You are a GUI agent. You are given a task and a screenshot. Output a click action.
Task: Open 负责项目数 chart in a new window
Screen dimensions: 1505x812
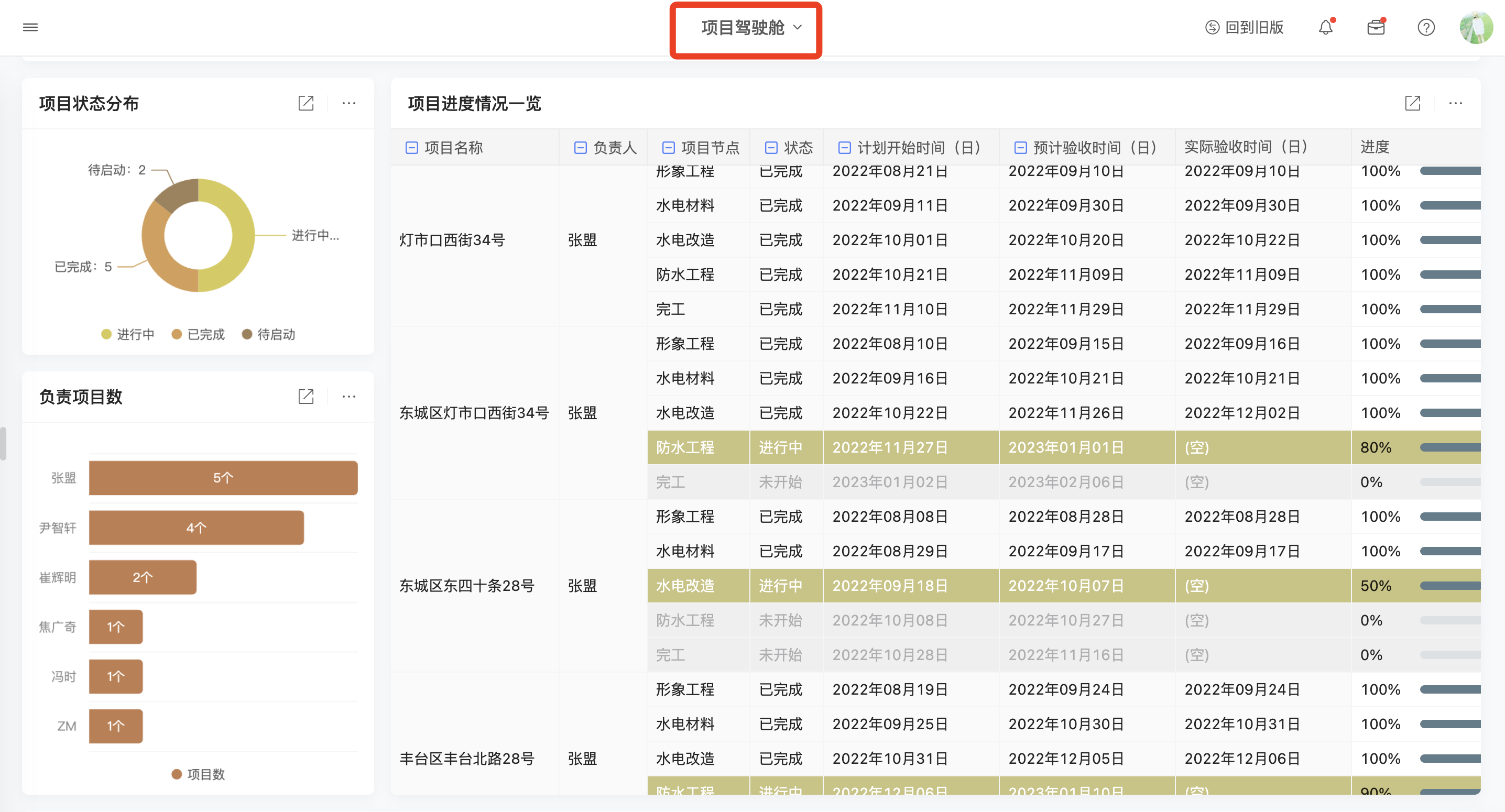point(306,397)
